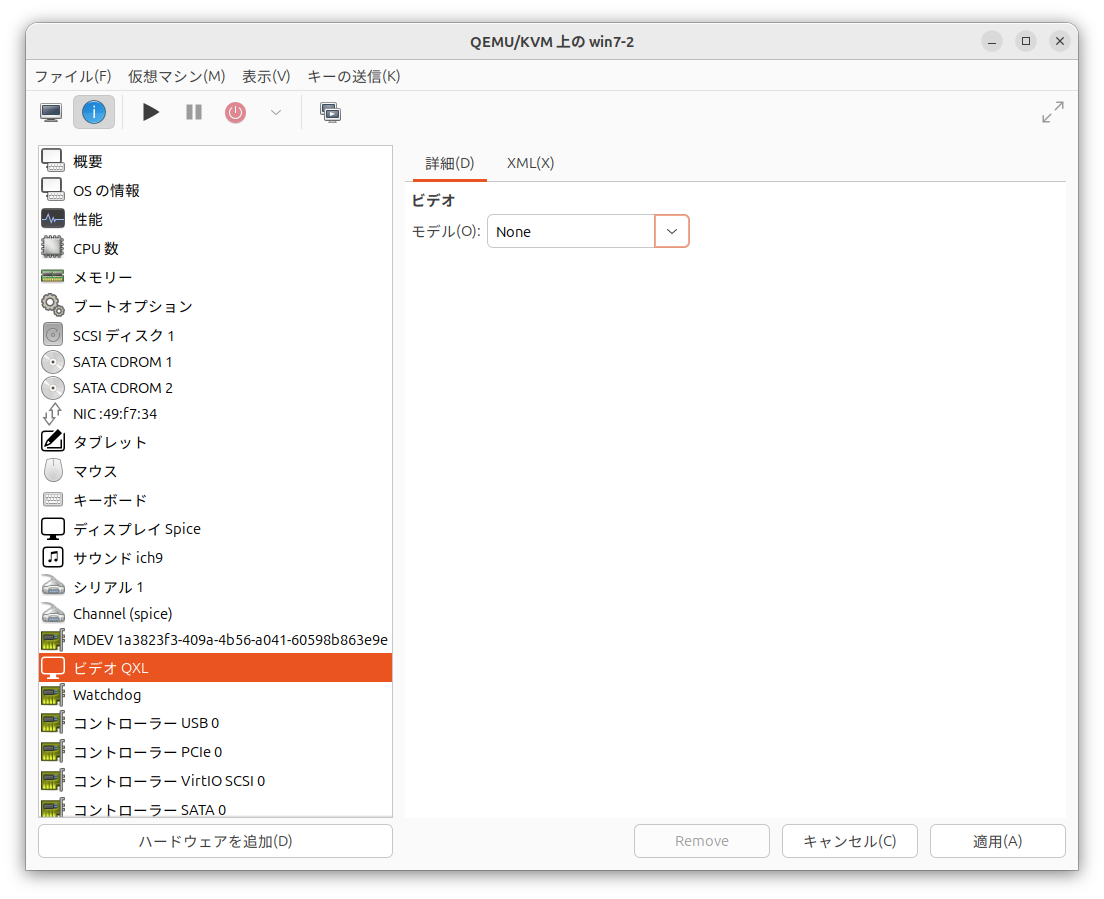
Task: Switch to the 詳細(D) tab
Action: pos(450,163)
